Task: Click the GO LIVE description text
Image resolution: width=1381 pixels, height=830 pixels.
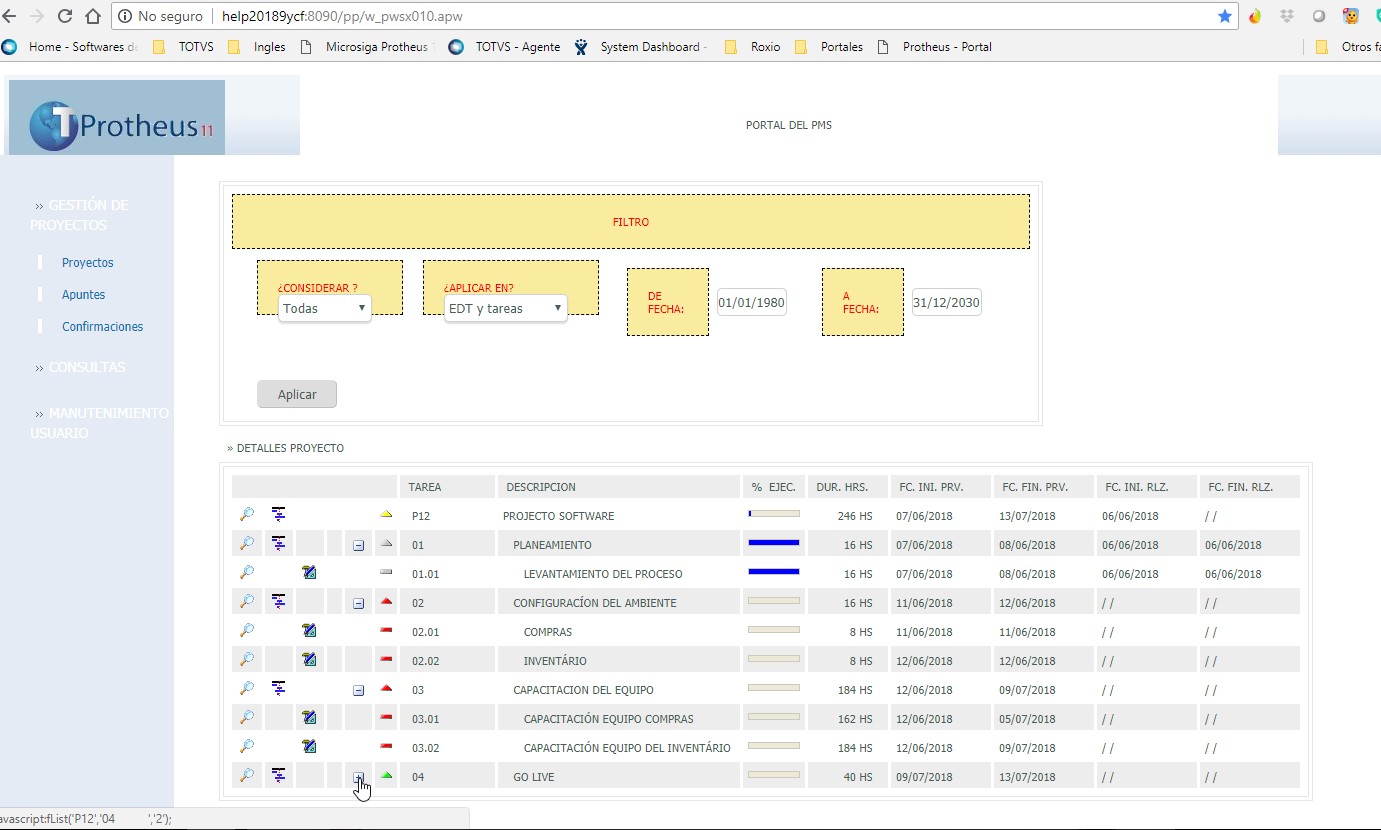Action: tap(534, 777)
